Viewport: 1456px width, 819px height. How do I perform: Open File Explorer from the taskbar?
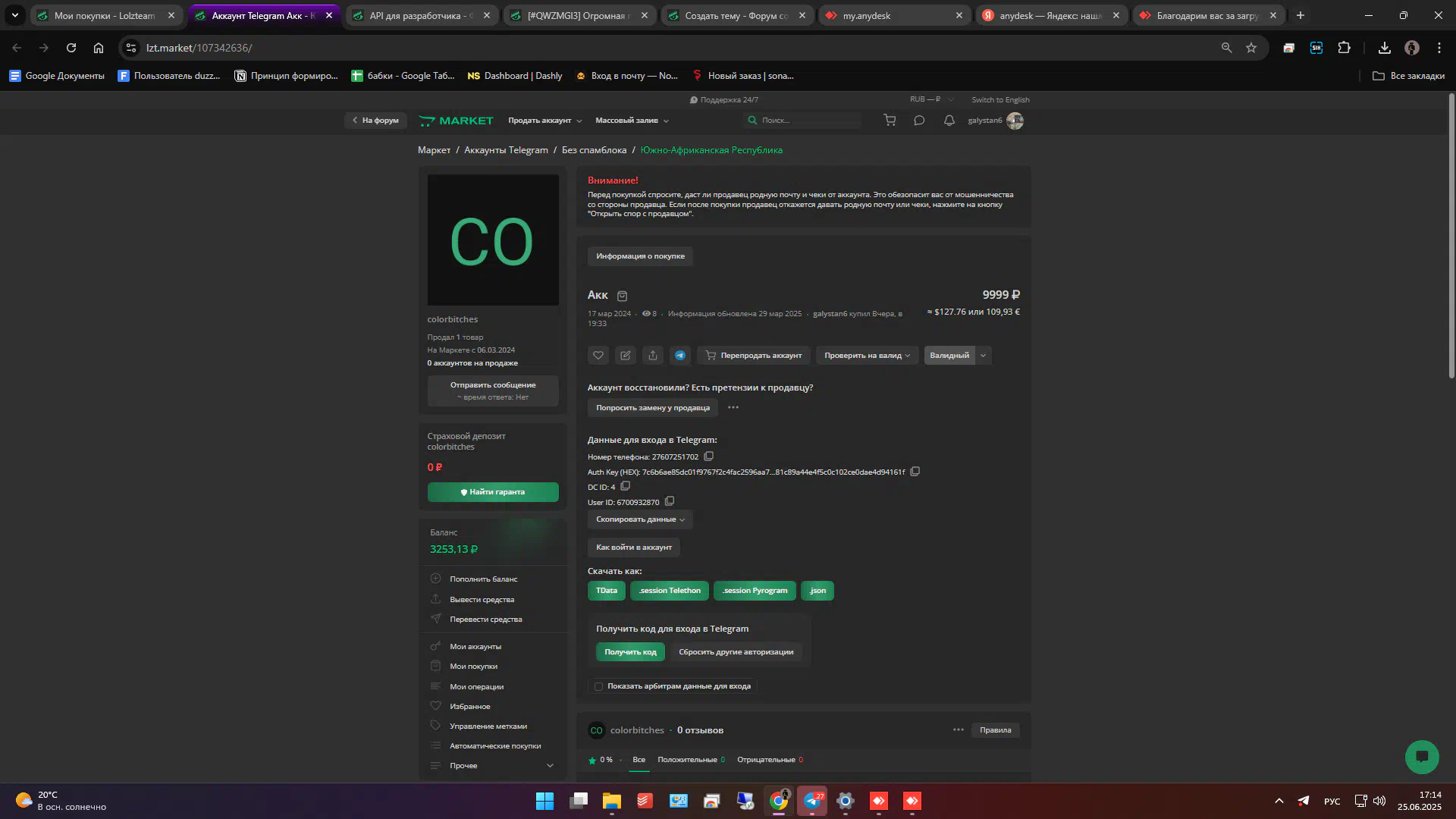[612, 801]
